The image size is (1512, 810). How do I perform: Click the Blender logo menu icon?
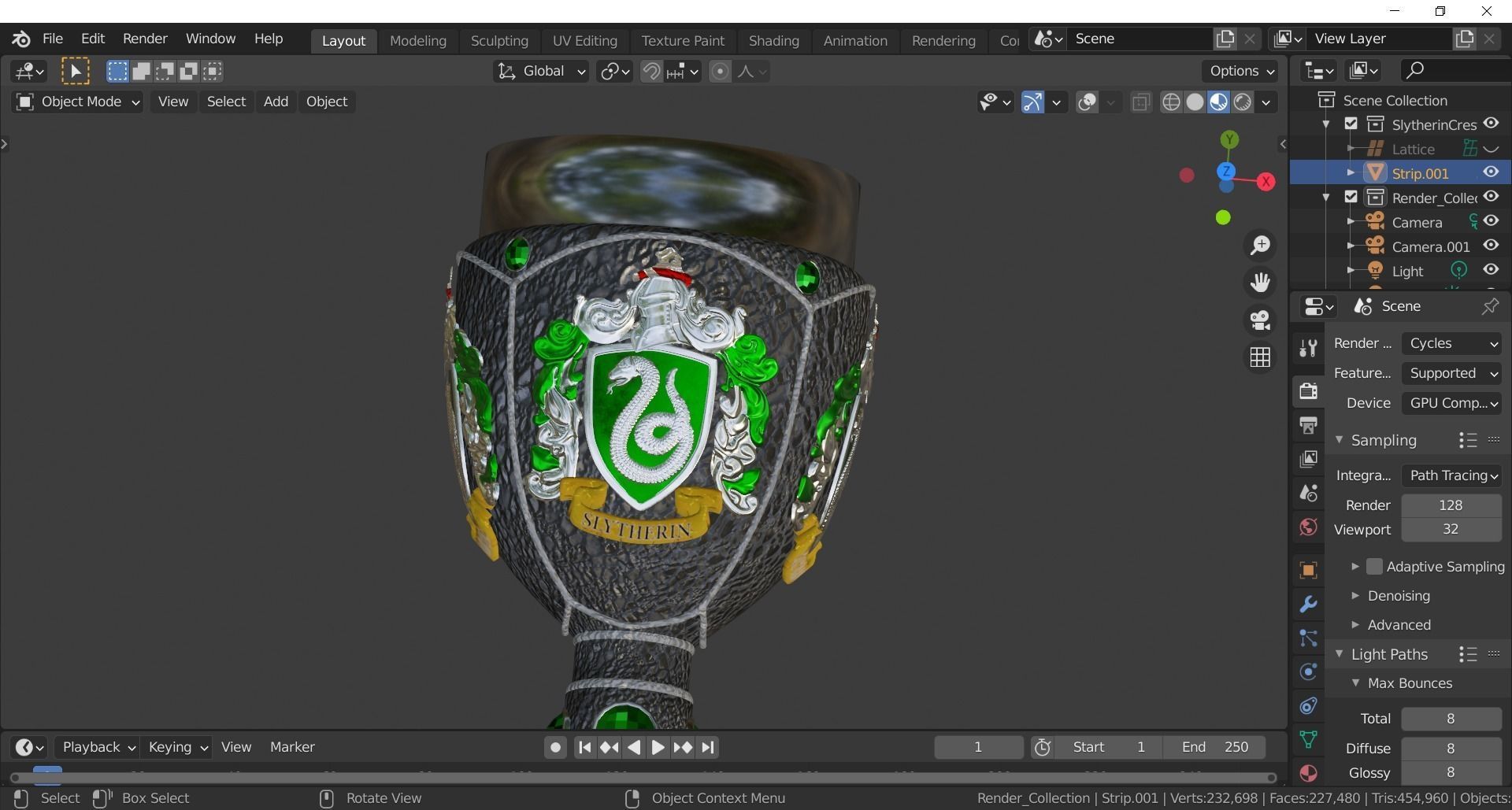click(21, 39)
